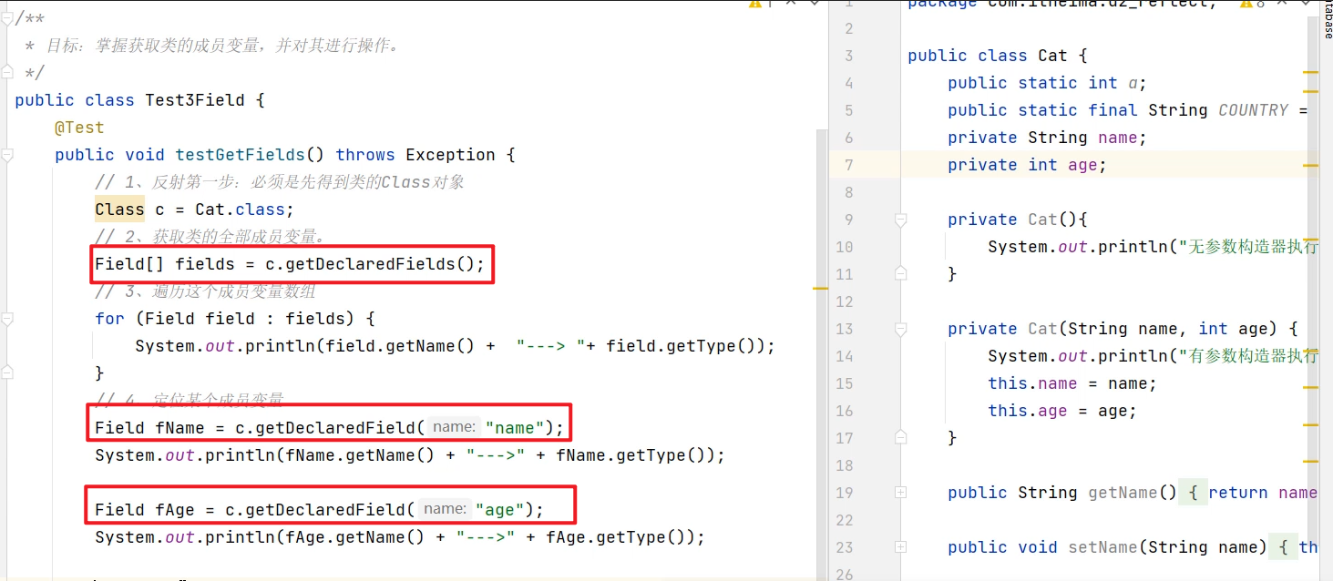Screen dimensions: 1333x581
Task: Click the class name 'Cat' on line 3
Action: 1053,56
